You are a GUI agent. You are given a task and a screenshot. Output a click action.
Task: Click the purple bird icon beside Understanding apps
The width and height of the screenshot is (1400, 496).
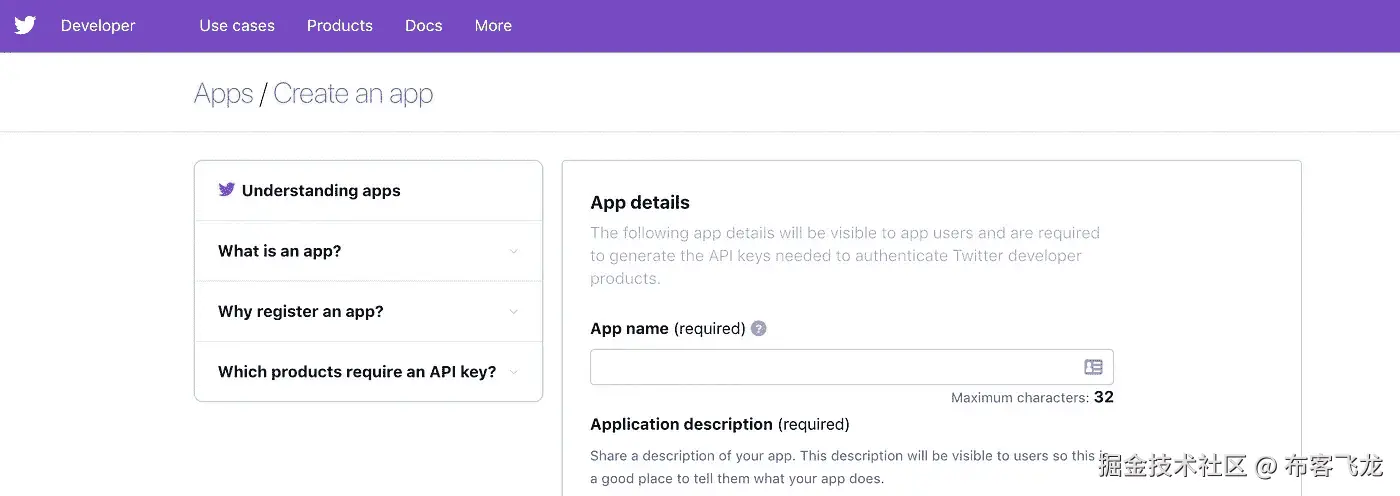coord(227,190)
